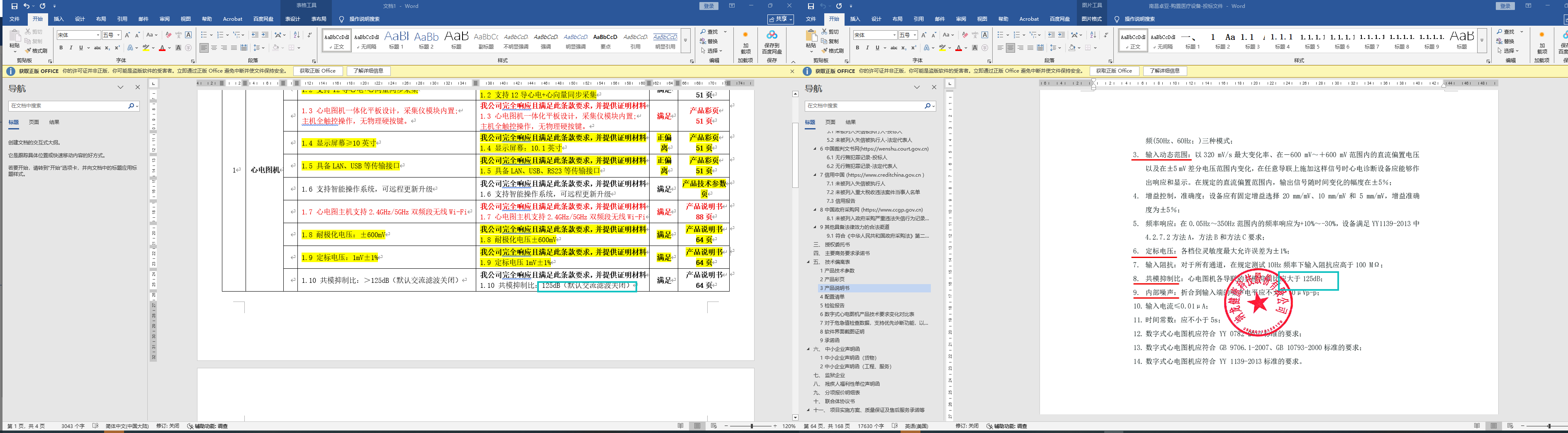Click zoom slider in left window status bar
This screenshot has height=433, width=1568.
pyautogui.click(x=752, y=426)
